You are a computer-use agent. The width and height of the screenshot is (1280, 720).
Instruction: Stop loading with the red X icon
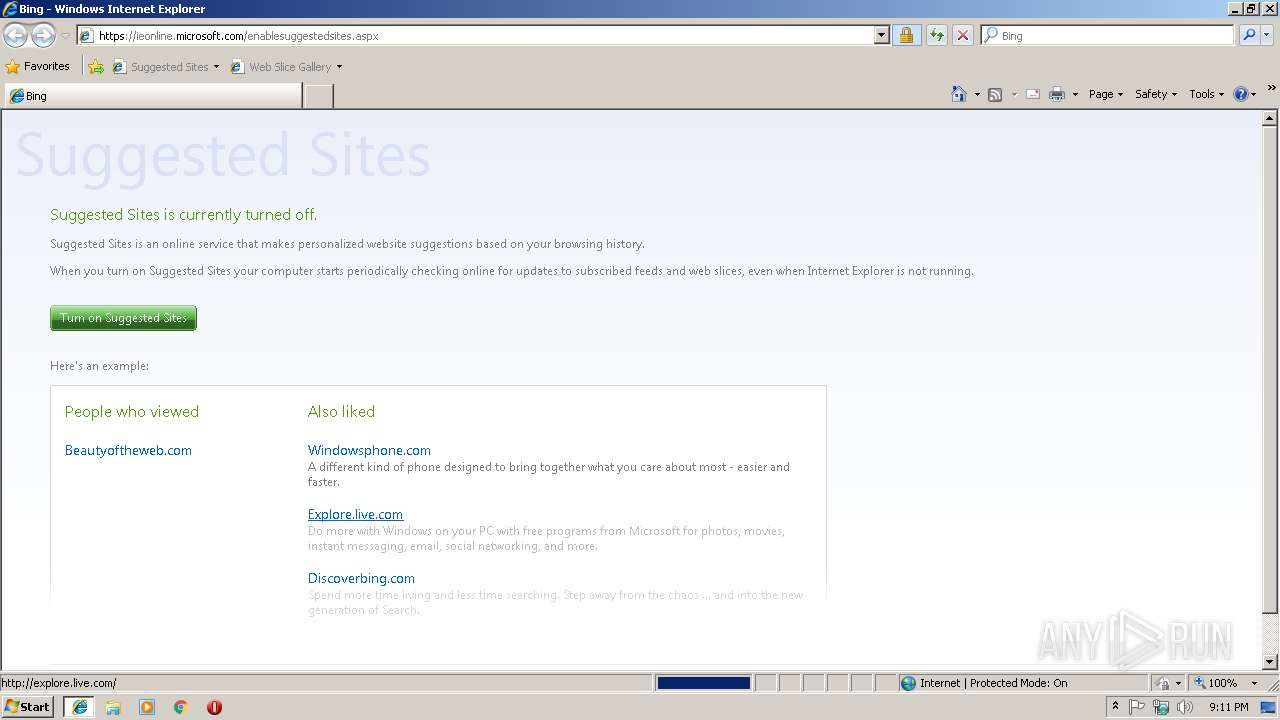coord(963,35)
